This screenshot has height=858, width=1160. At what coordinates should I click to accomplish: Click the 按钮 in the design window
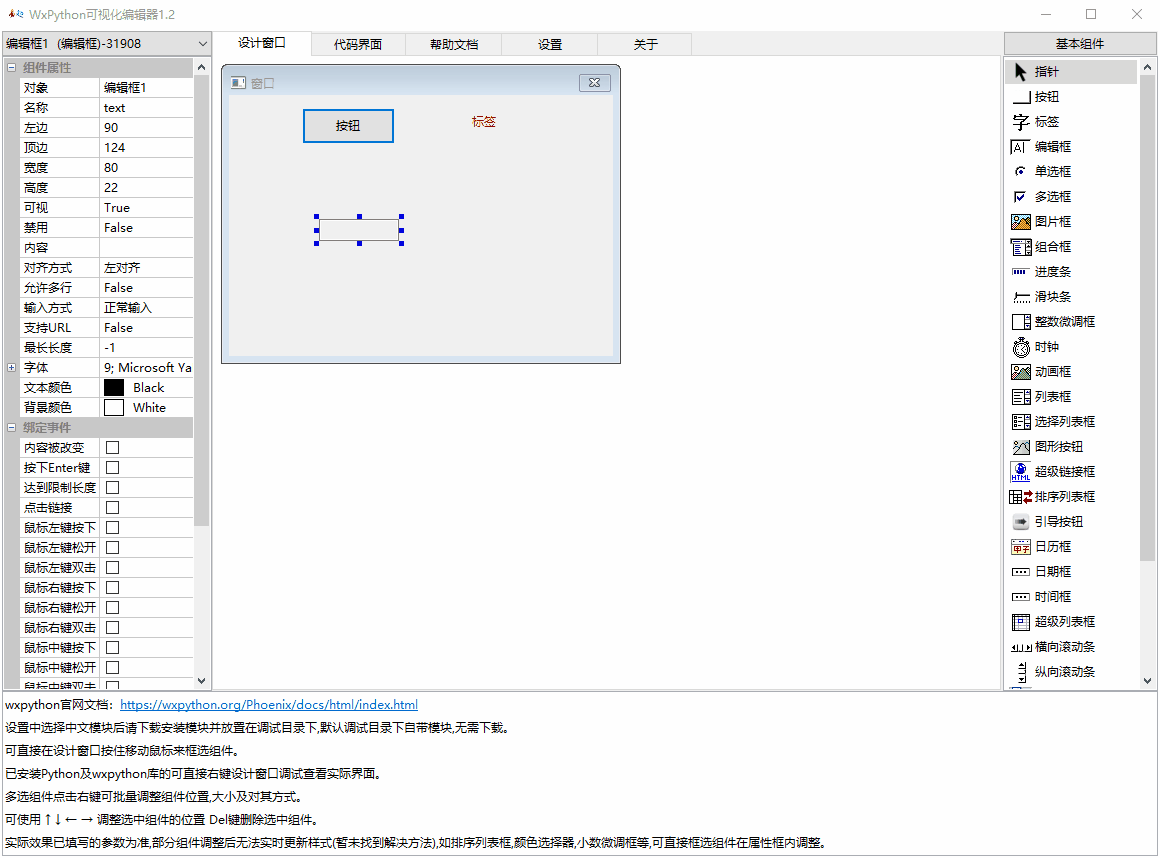point(348,126)
